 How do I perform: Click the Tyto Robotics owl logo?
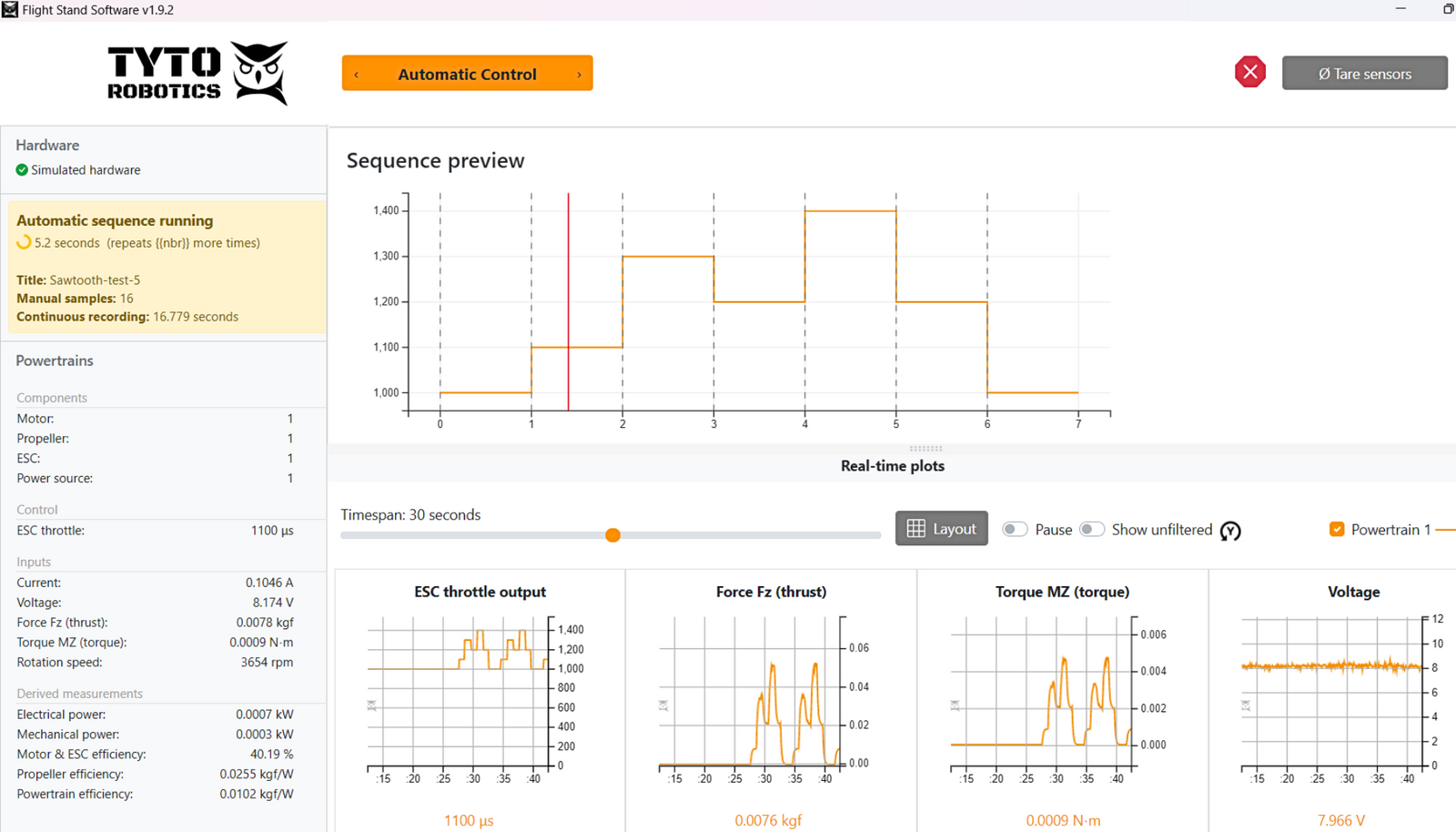tap(259, 73)
